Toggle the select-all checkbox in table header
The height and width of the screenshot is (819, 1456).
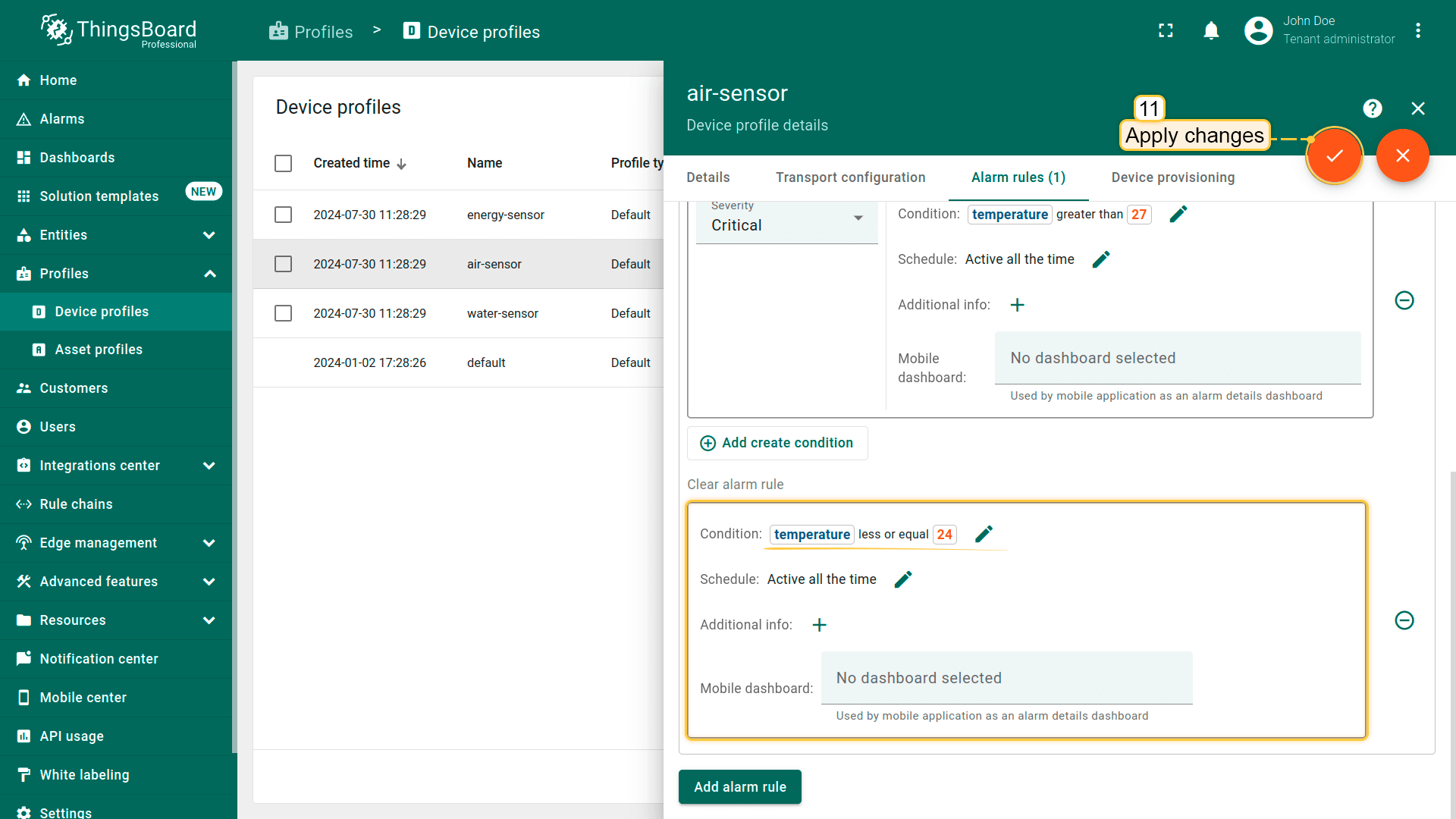[x=283, y=163]
